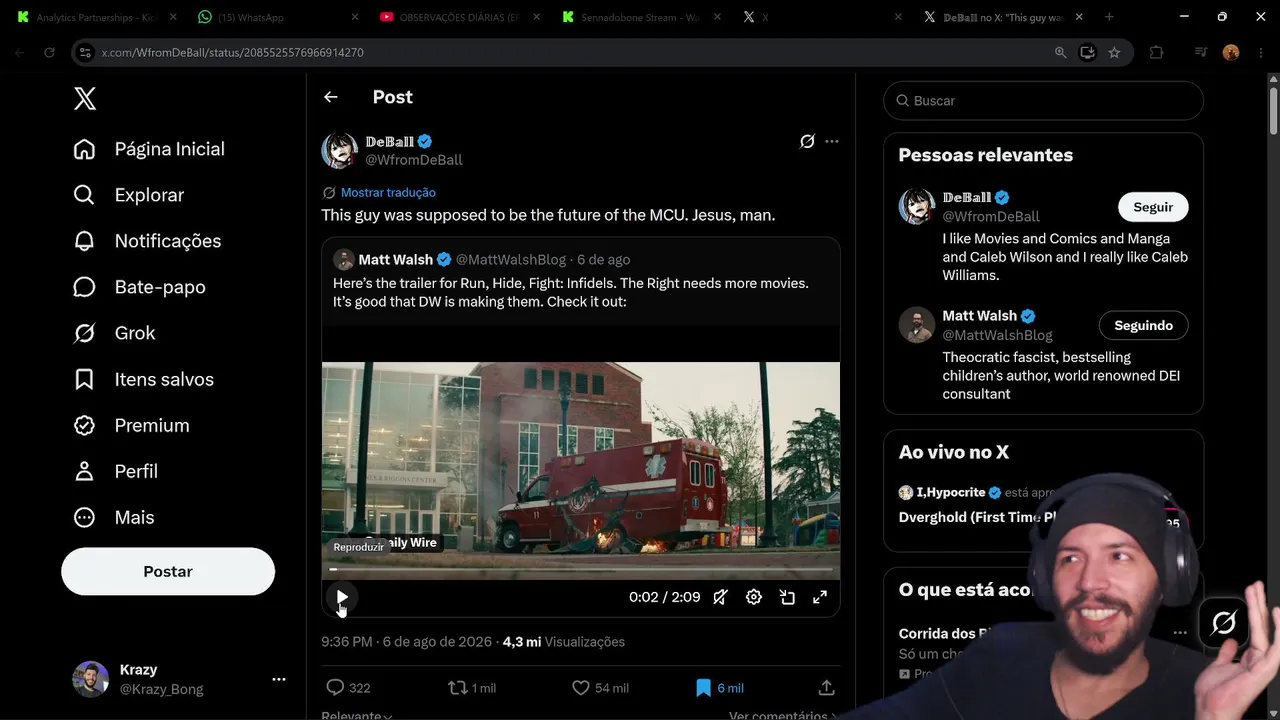Open DeBall's avatar on the post
The width and height of the screenshot is (1280, 720).
tap(339, 150)
